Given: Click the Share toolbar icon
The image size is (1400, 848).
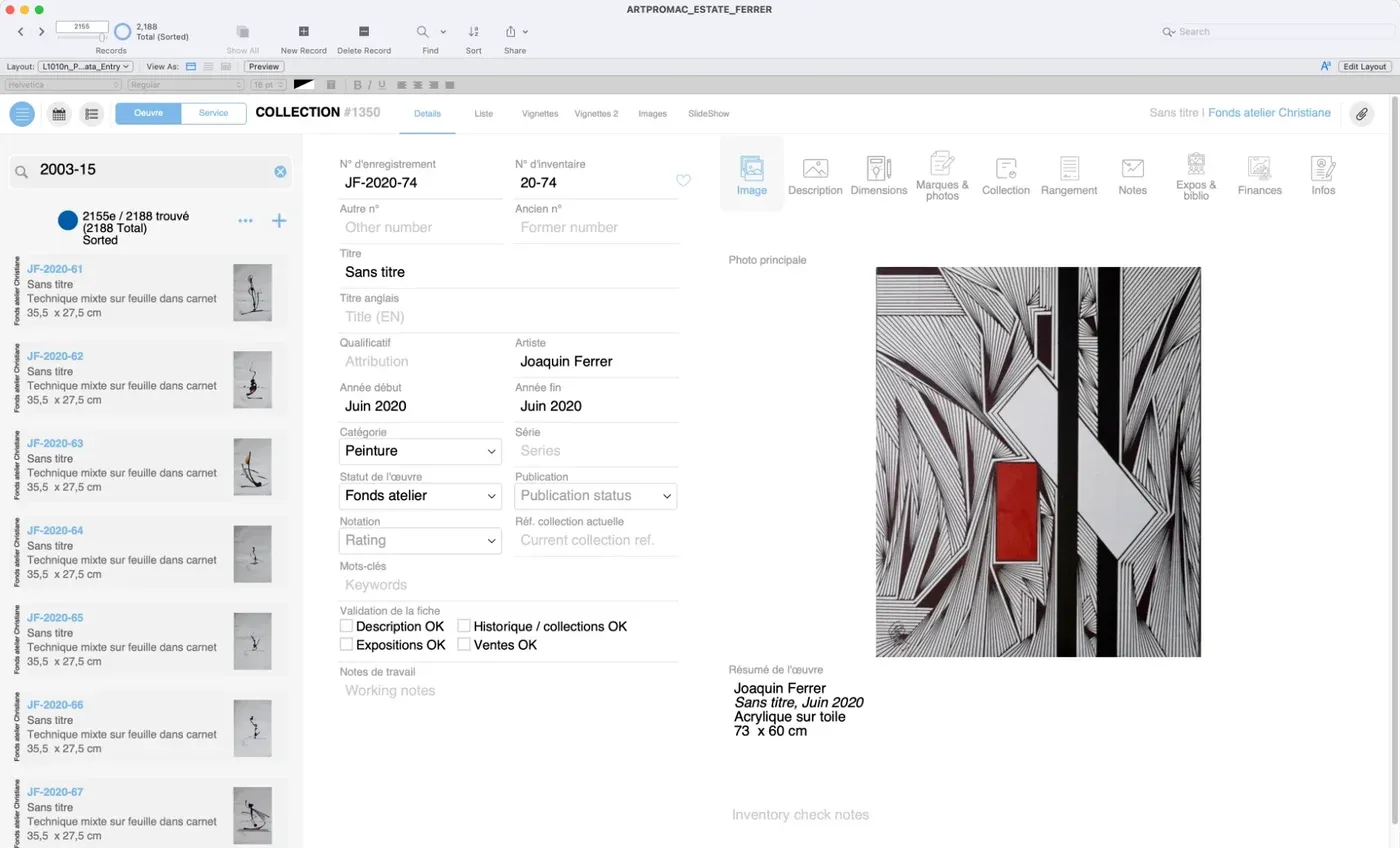Looking at the screenshot, I should (511, 32).
